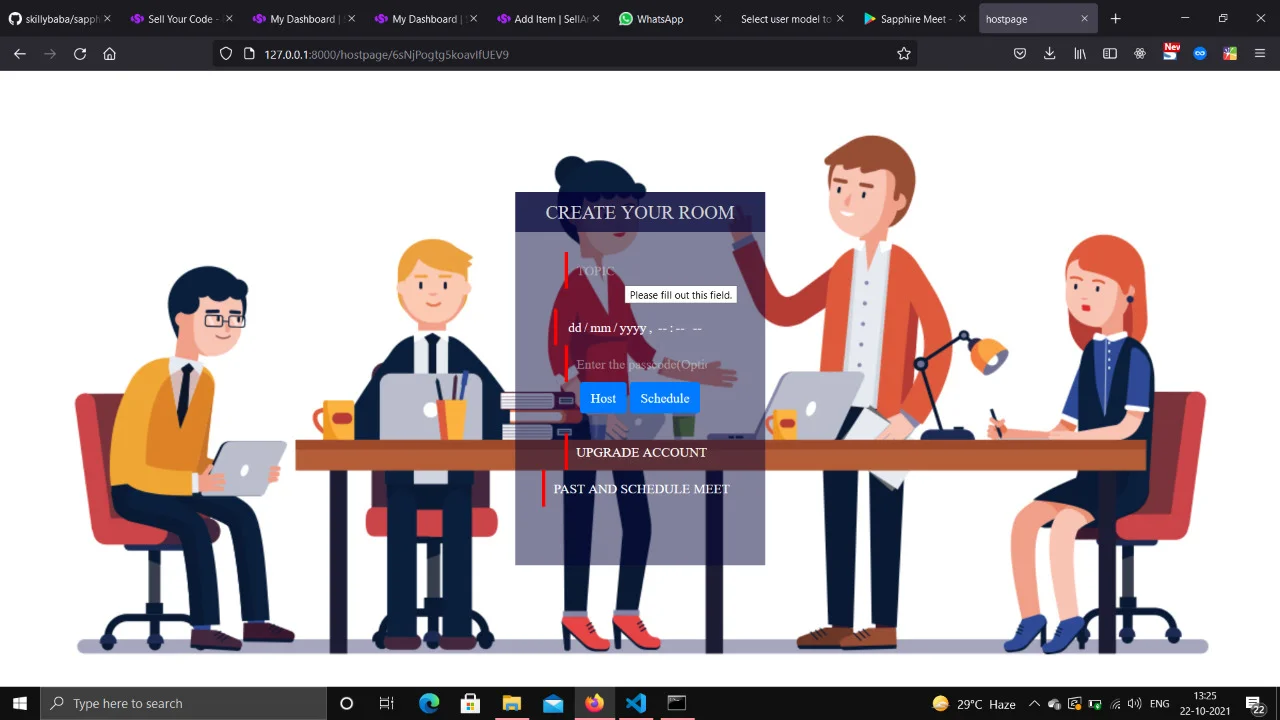Screen dimensions: 1280x720
Task: Save page to Pocket
Action: (1020, 54)
